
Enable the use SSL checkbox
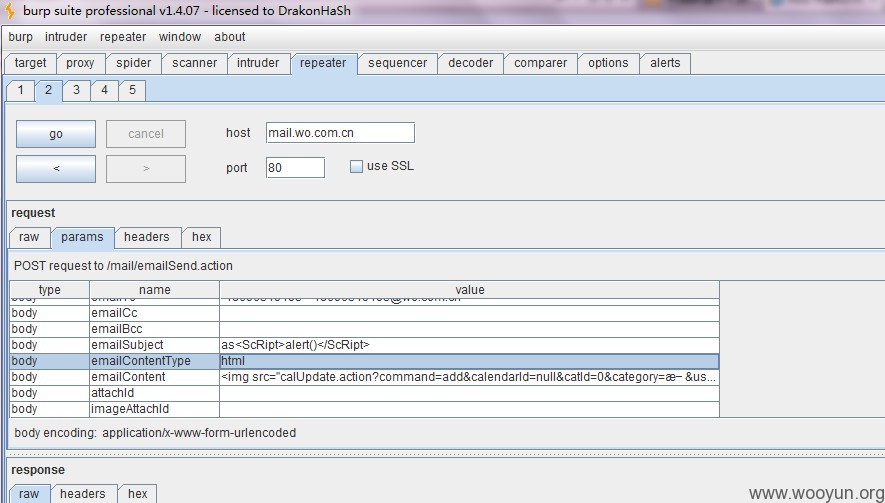356,167
